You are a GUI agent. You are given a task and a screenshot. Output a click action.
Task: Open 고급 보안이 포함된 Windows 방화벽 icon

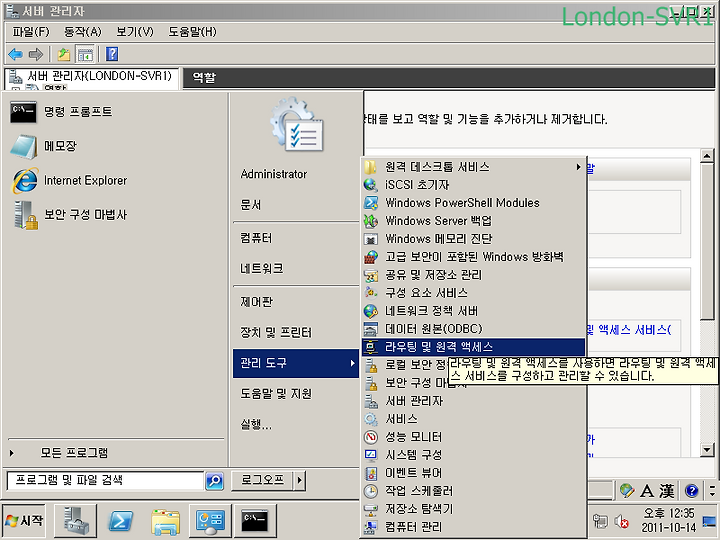pyautogui.click(x=371, y=257)
